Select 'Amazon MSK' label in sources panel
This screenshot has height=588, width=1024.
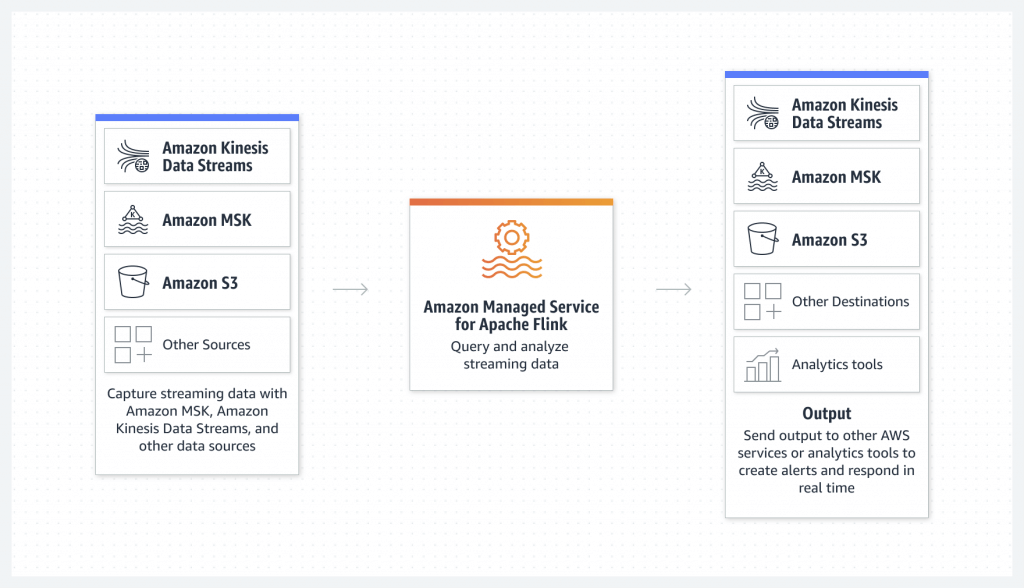click(x=207, y=220)
